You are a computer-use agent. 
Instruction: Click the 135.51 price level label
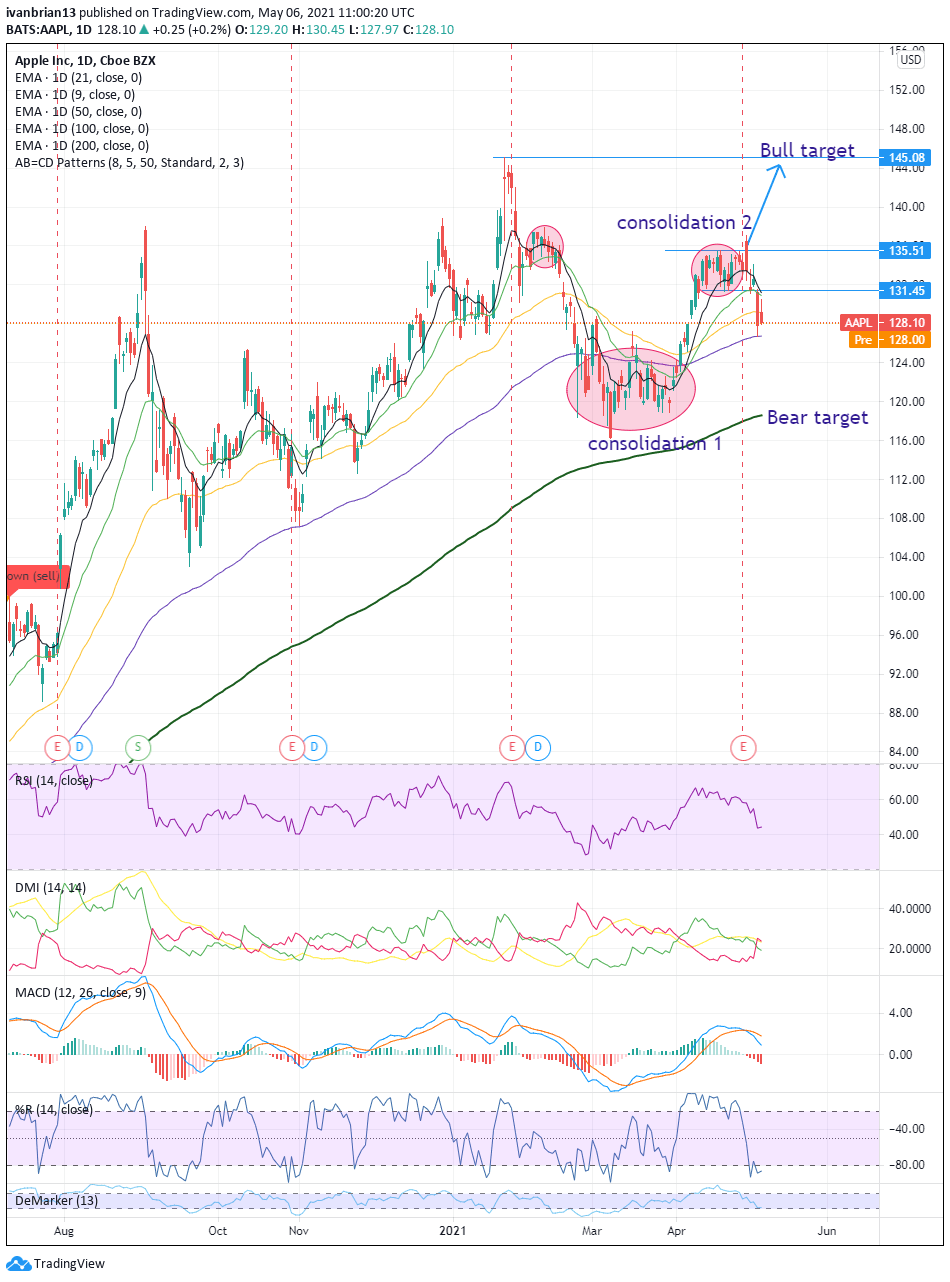[907, 250]
